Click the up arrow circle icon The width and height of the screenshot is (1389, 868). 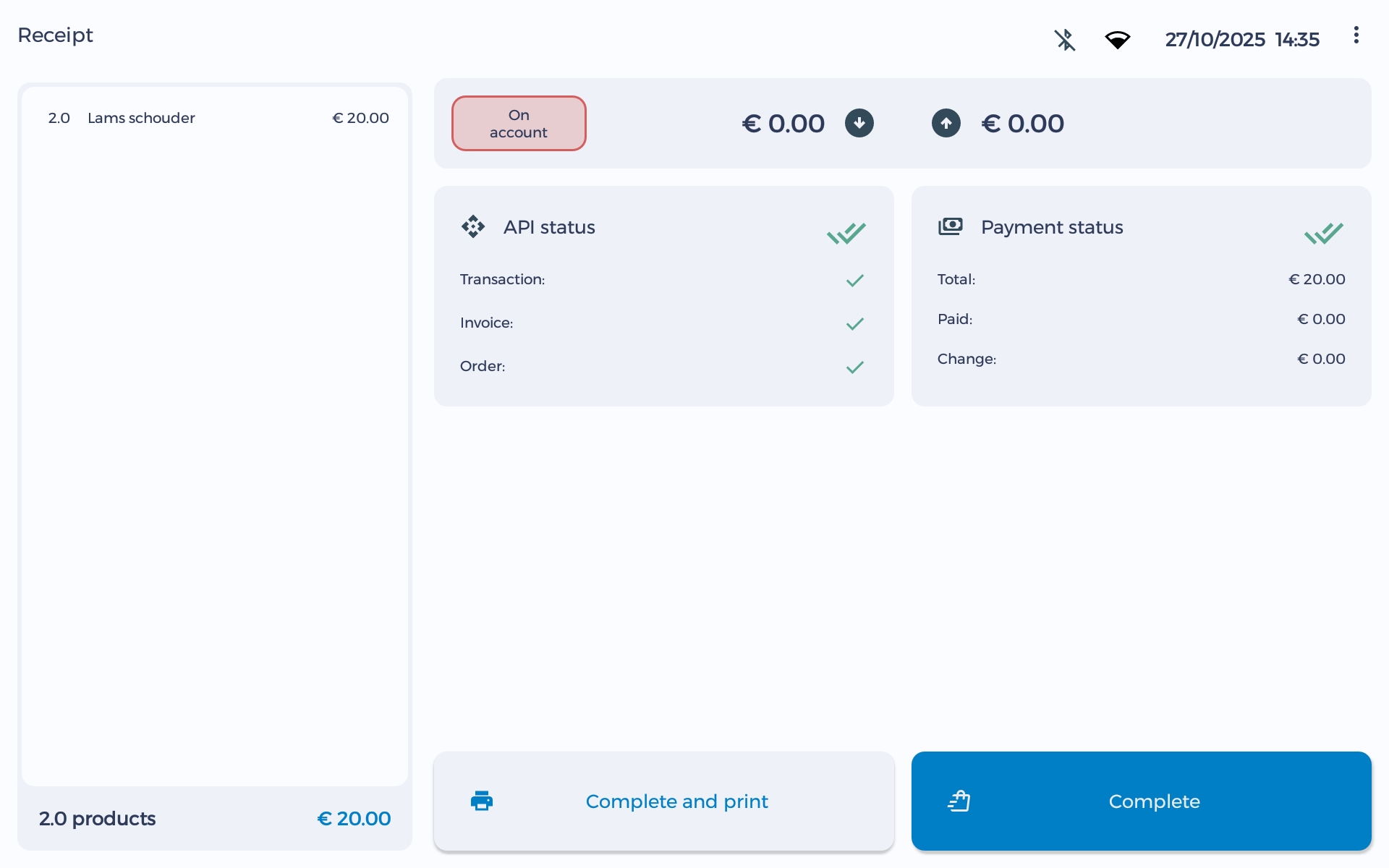(946, 123)
